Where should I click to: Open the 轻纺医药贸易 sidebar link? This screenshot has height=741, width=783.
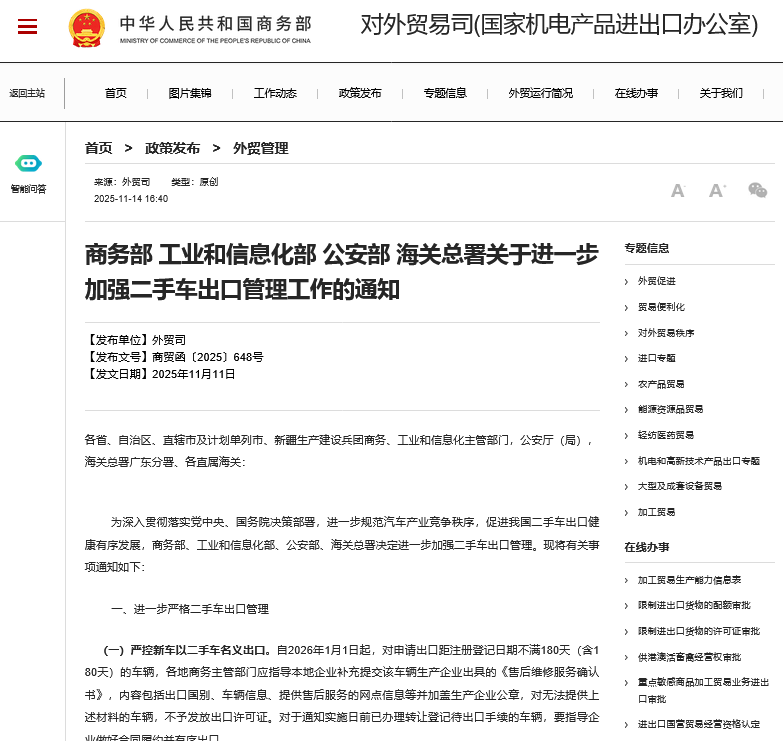click(666, 435)
